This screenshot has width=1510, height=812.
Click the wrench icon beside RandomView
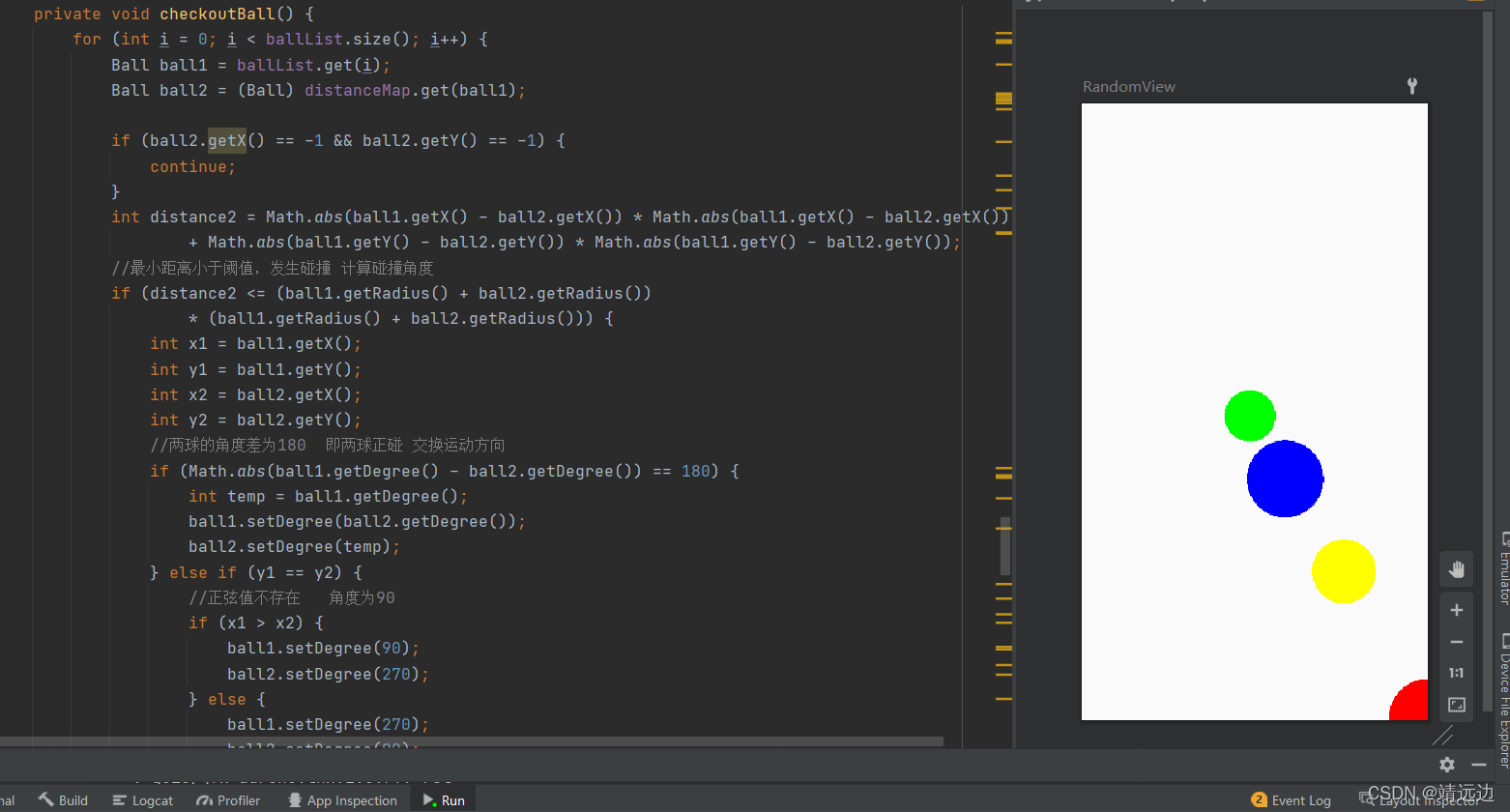click(1412, 86)
